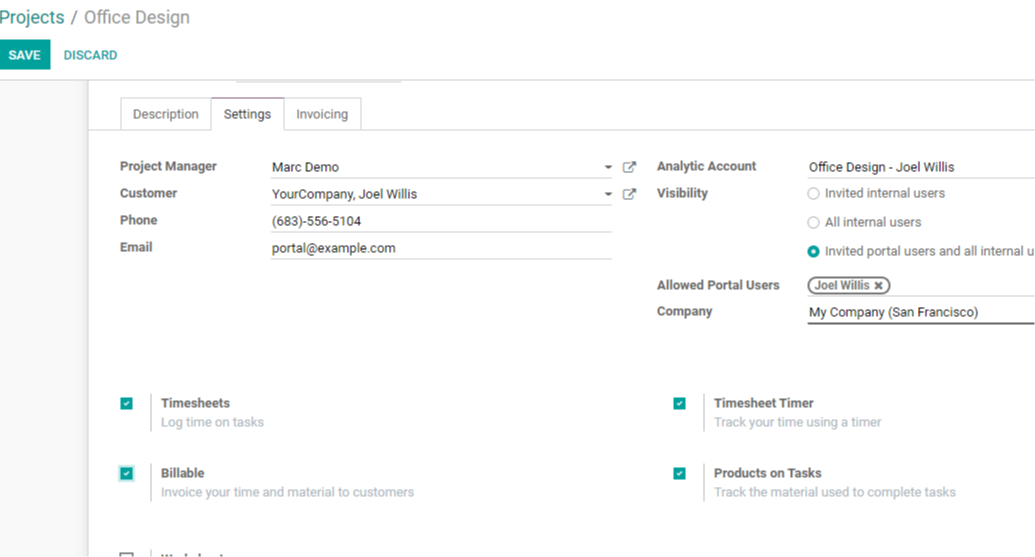Open external link icon beside Project Manager

629,167
